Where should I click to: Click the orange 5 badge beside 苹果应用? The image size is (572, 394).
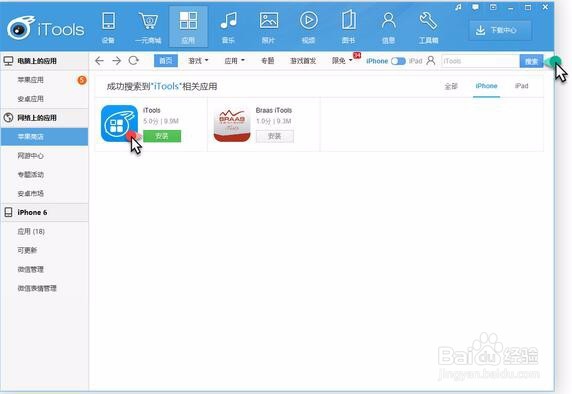[82, 80]
